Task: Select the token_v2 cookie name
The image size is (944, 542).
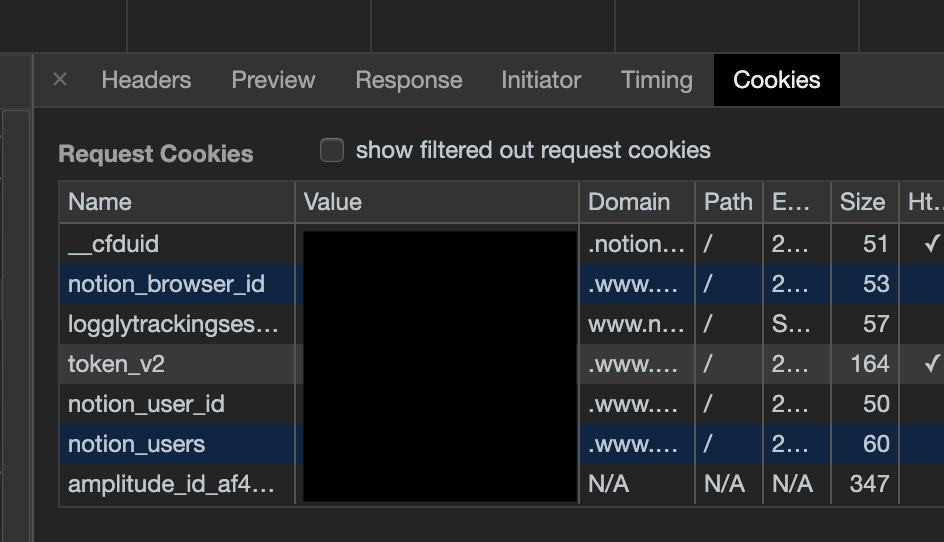Action: (x=116, y=364)
